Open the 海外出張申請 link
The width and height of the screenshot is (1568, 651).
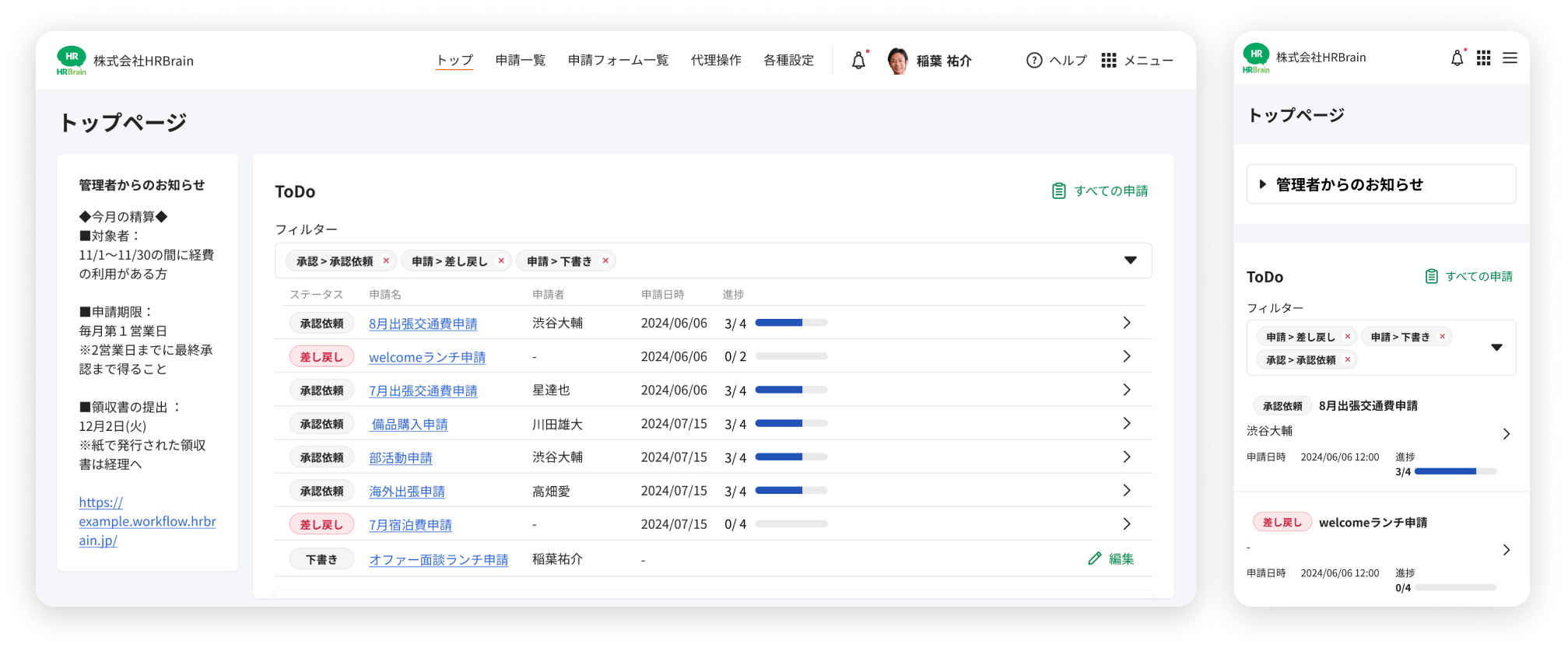pyautogui.click(x=407, y=491)
